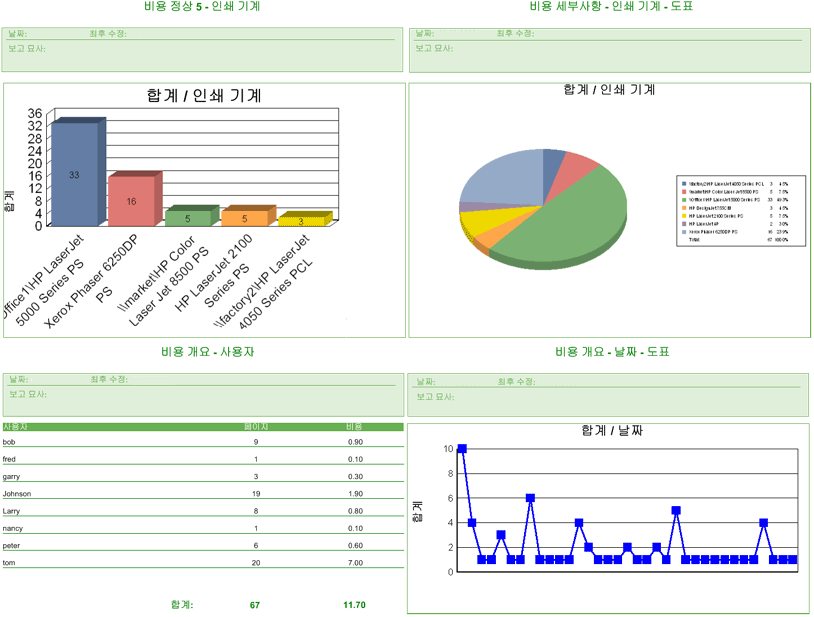Screen dimensions: 814x617
Task: Click the '비용' column header
Action: 354,427
